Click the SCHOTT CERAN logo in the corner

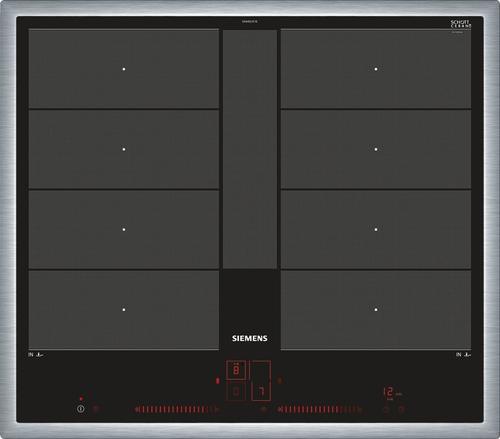coord(461,24)
